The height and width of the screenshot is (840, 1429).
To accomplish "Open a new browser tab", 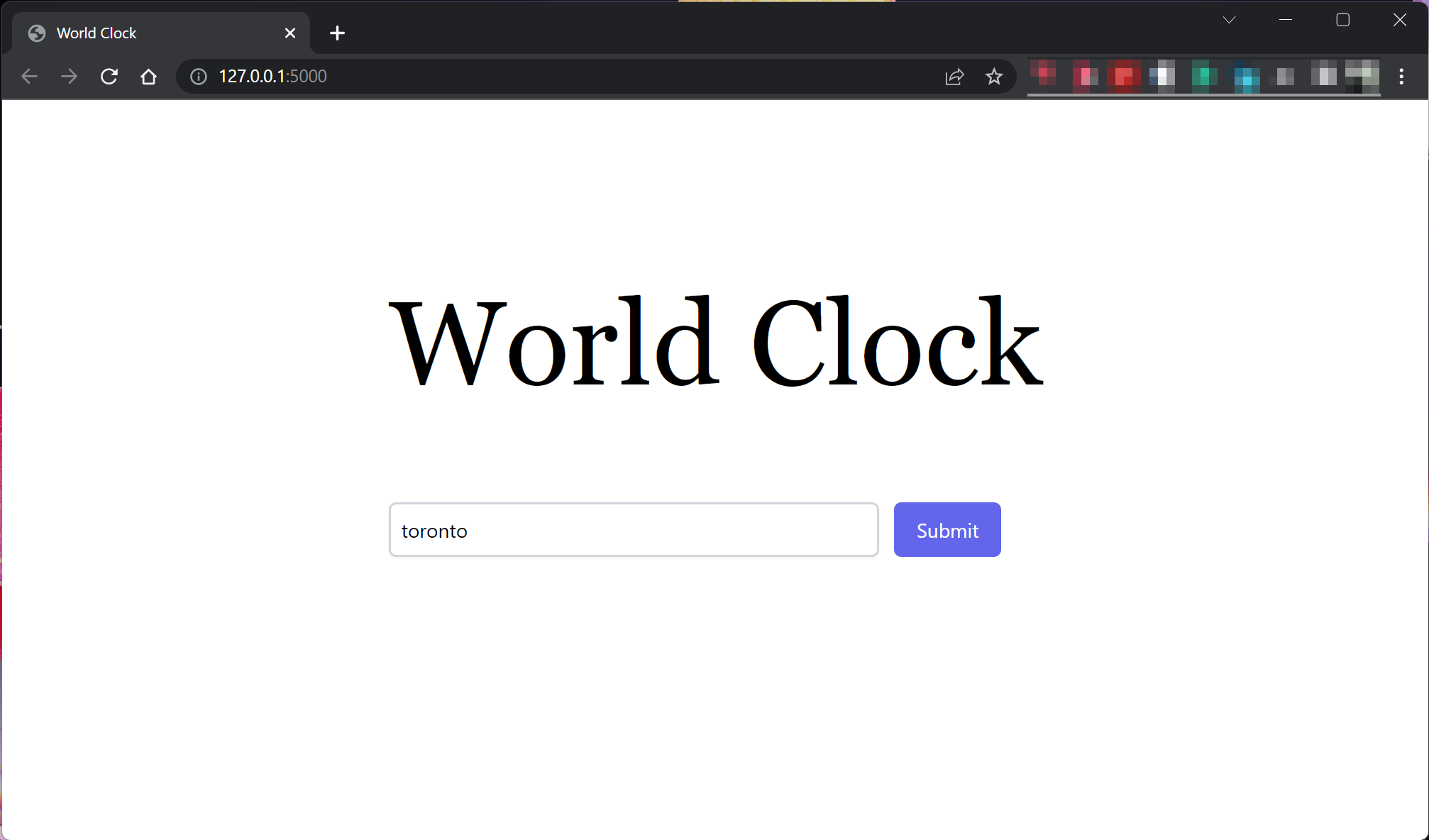I will 338,33.
